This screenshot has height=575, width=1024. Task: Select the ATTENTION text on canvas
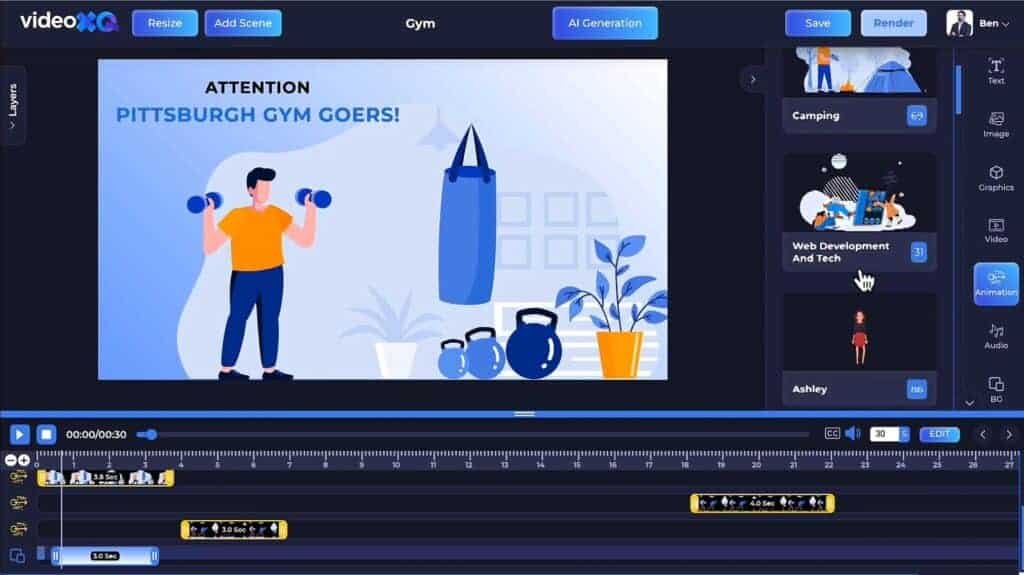pyautogui.click(x=257, y=88)
